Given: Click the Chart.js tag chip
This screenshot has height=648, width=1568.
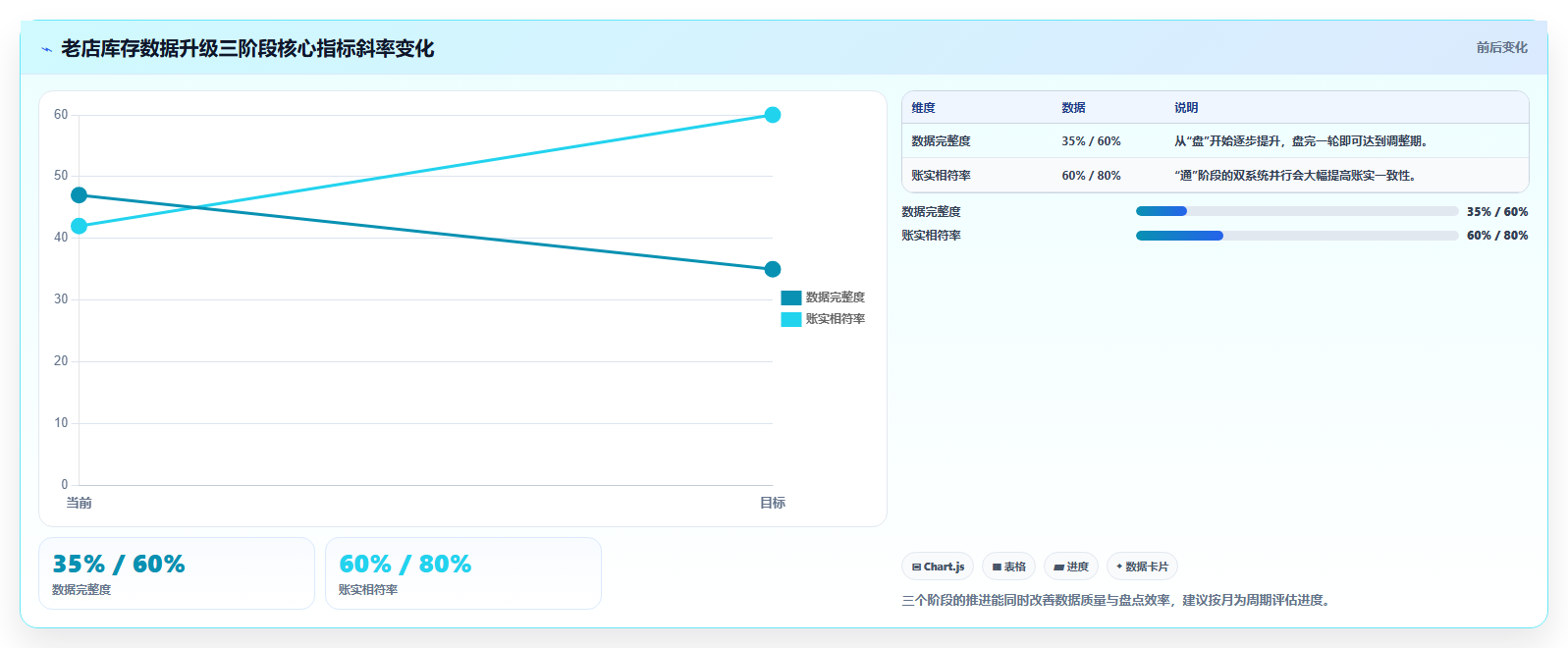Looking at the screenshot, I should pos(938,567).
